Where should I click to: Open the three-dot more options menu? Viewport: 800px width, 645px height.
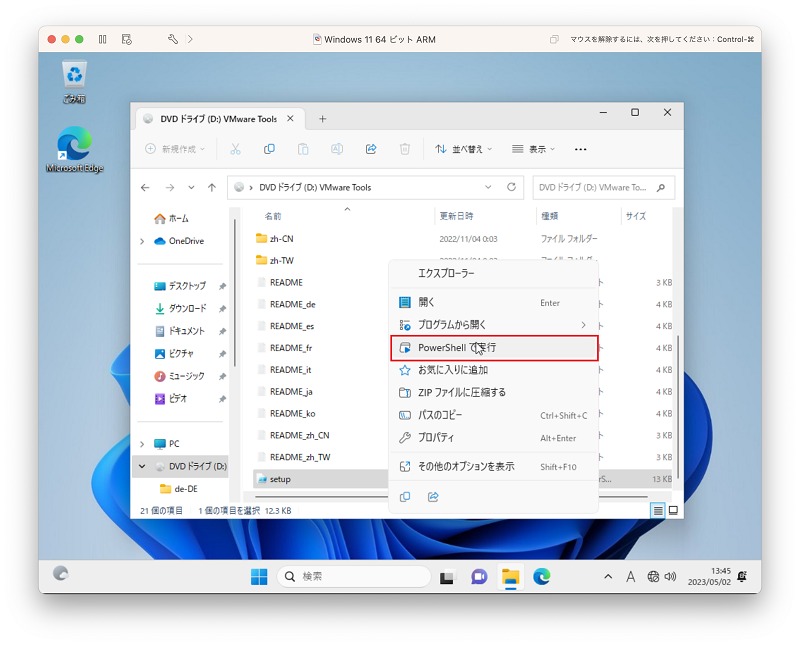coord(581,150)
